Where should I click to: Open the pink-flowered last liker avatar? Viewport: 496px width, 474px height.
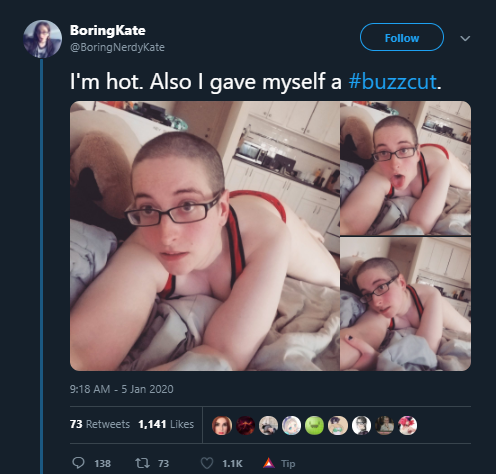pos(407,425)
